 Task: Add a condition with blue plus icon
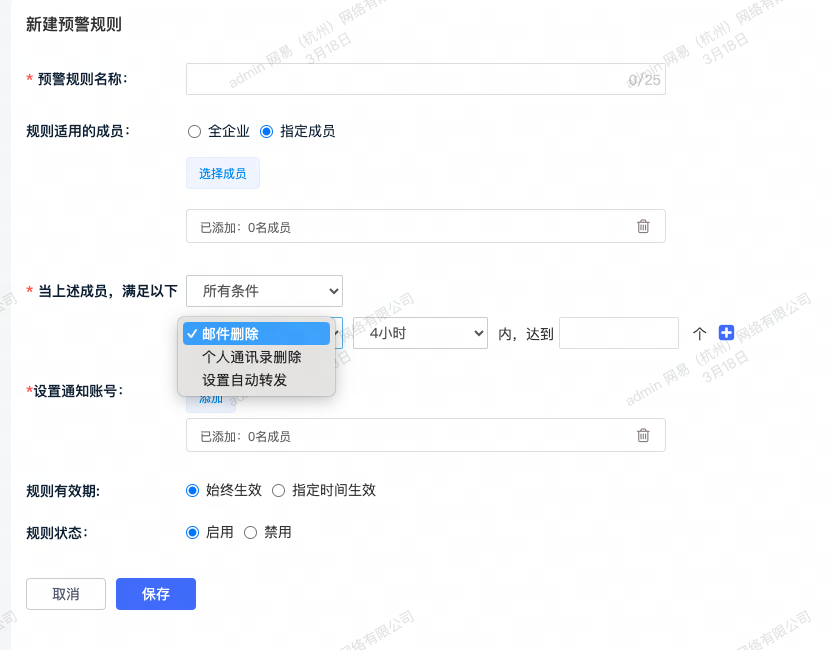click(726, 333)
